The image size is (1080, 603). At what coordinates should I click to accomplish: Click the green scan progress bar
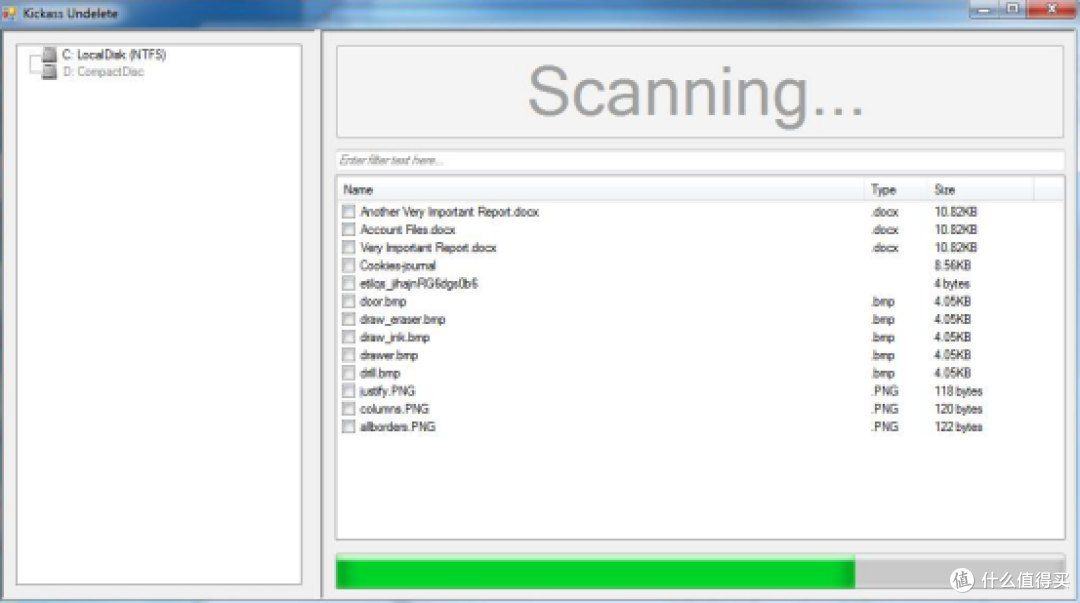click(x=596, y=573)
